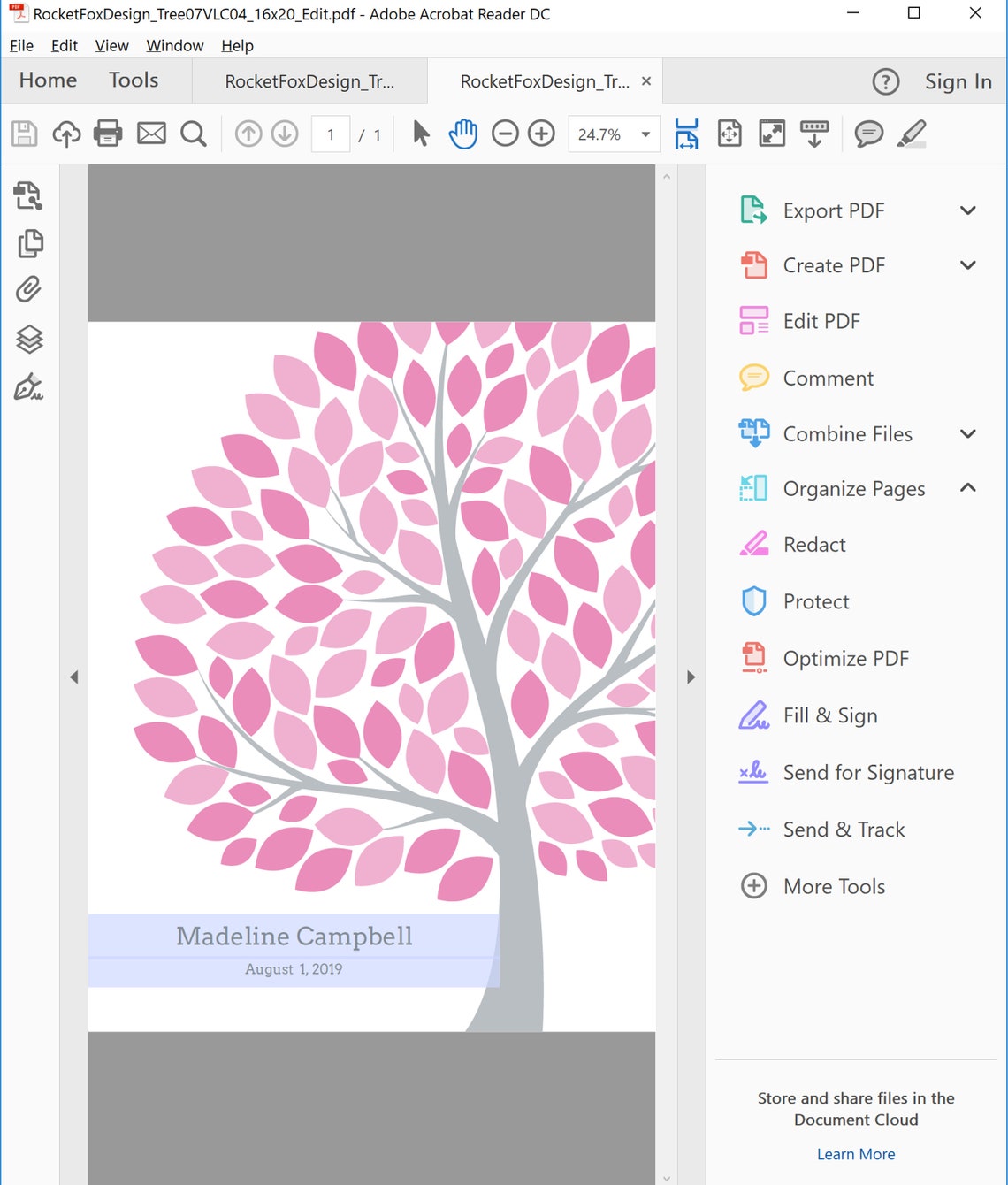Select the Highlight text pen
The height and width of the screenshot is (1185, 1008).
pos(912,134)
